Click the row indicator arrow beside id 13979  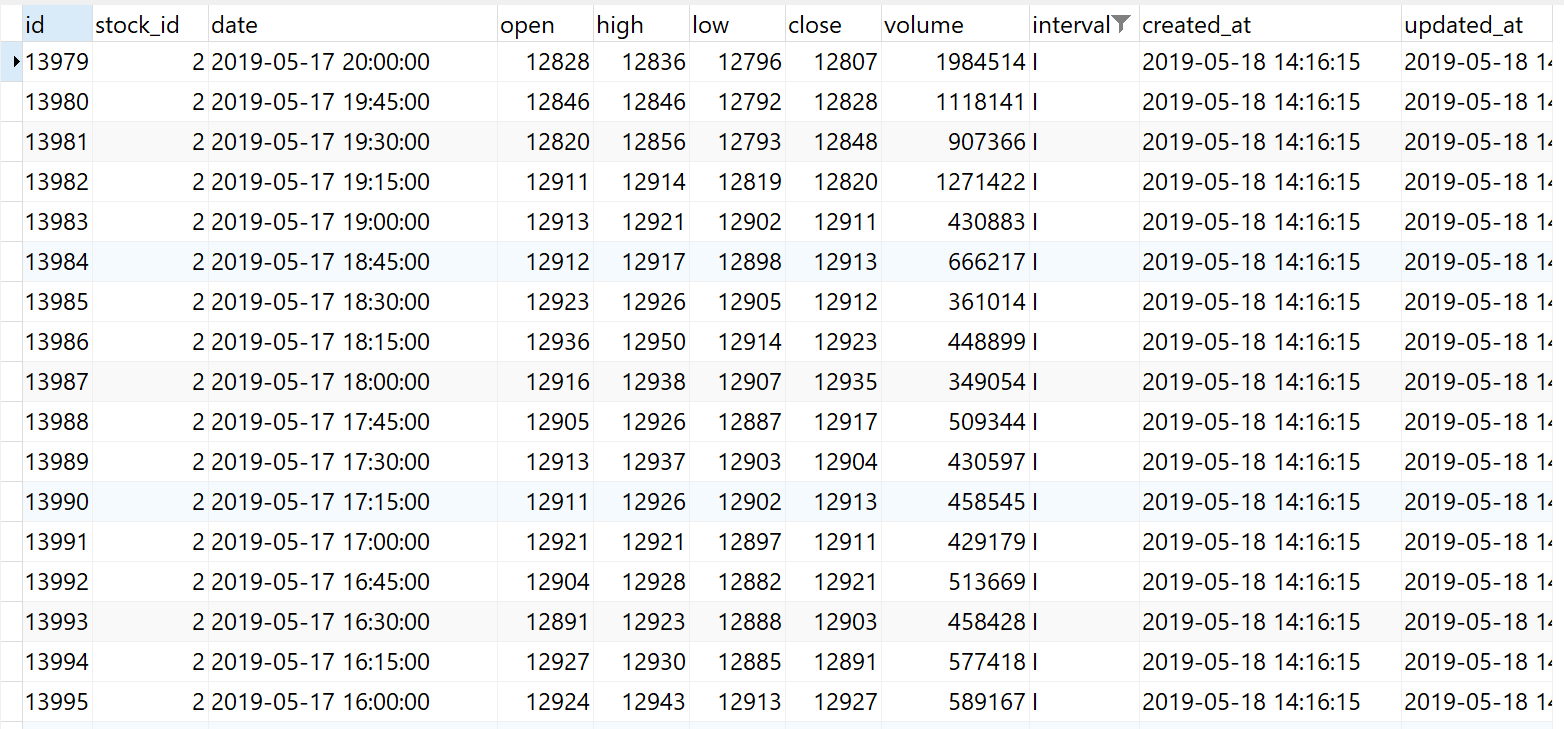point(16,62)
